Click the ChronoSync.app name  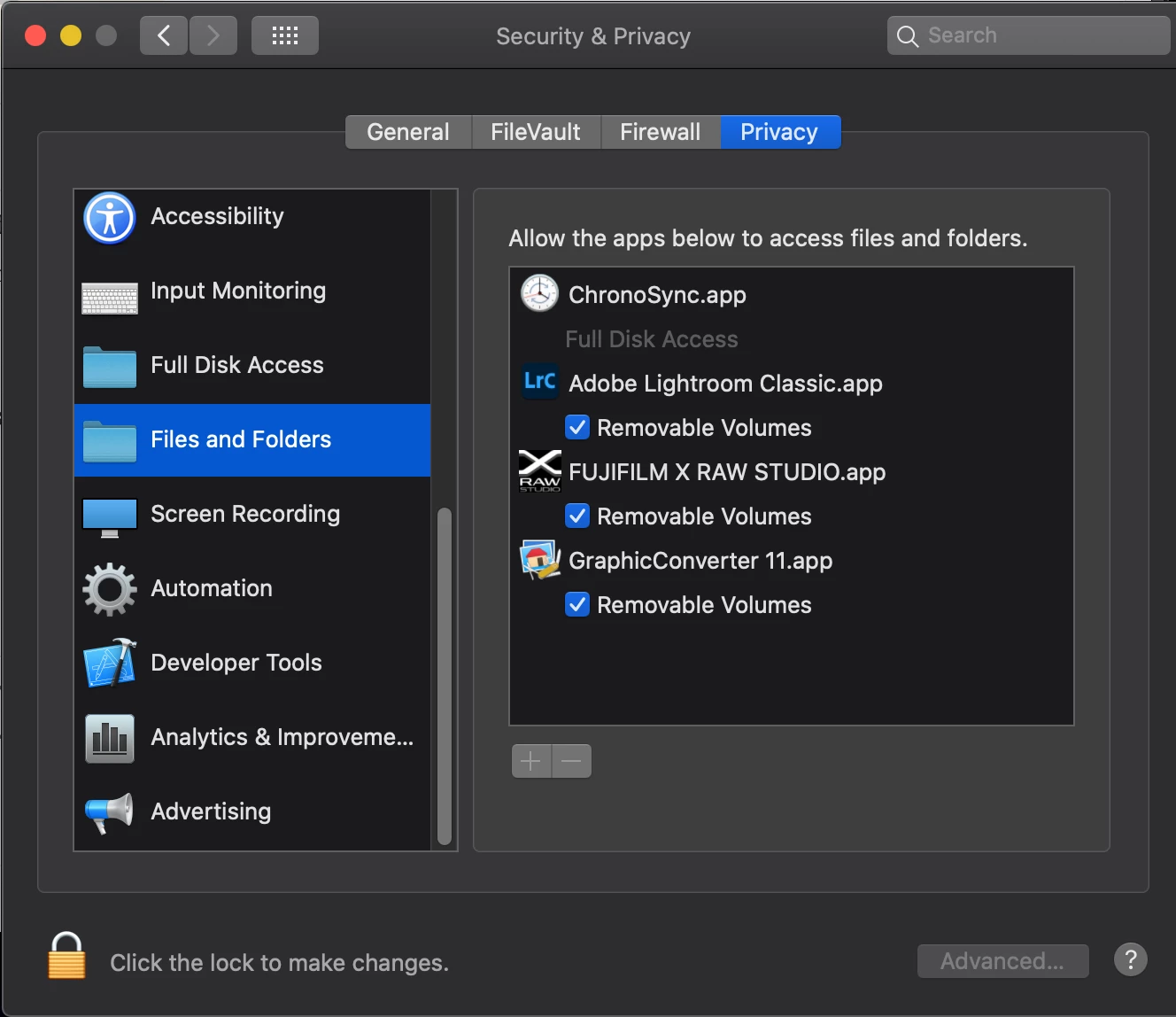pyautogui.click(x=657, y=295)
